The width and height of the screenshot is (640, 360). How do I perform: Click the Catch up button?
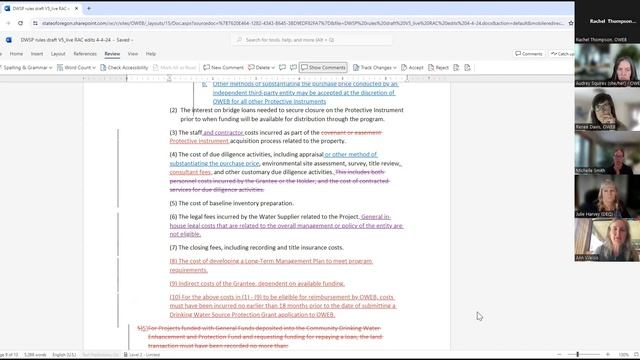click(561, 54)
